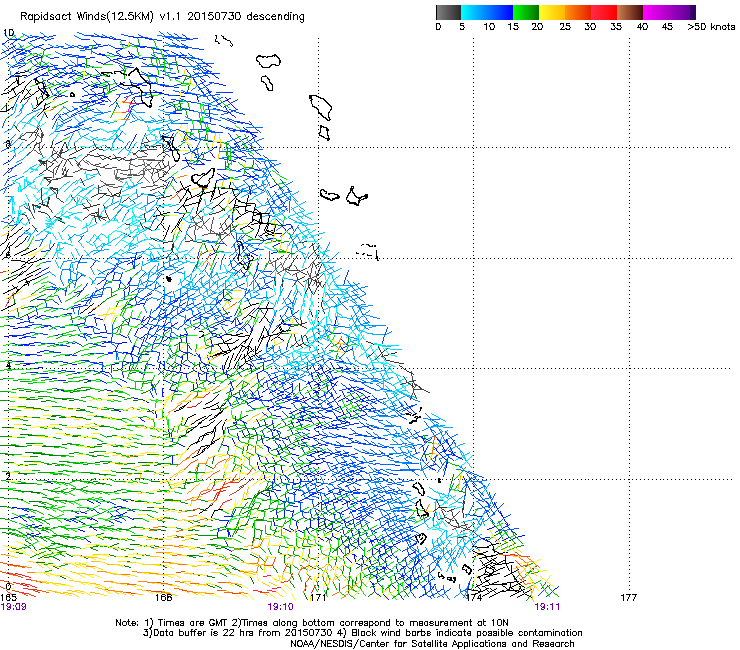Click the red 30-35 knots legend segment

tap(604, 12)
